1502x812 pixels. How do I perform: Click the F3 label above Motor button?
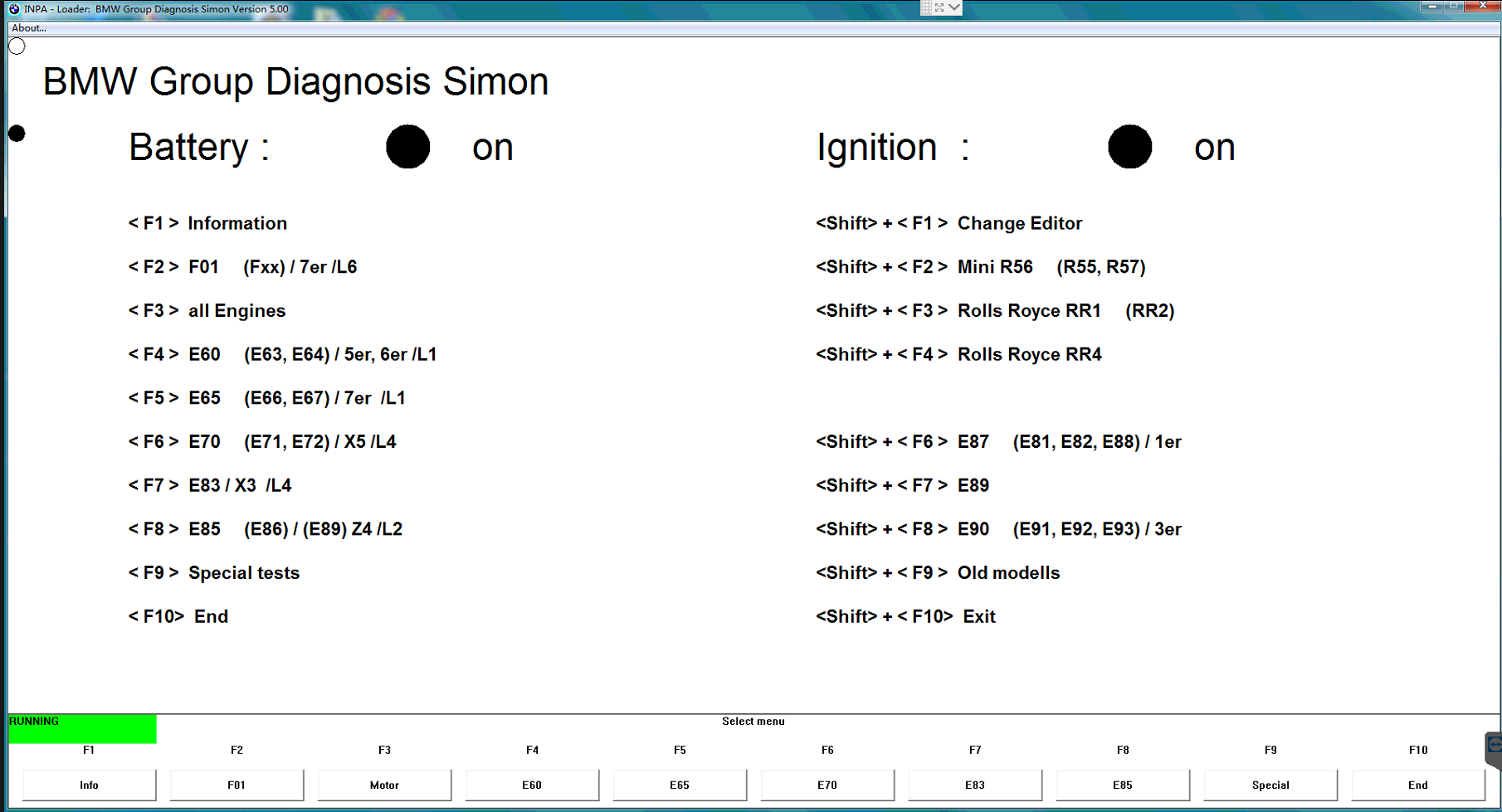(x=384, y=750)
